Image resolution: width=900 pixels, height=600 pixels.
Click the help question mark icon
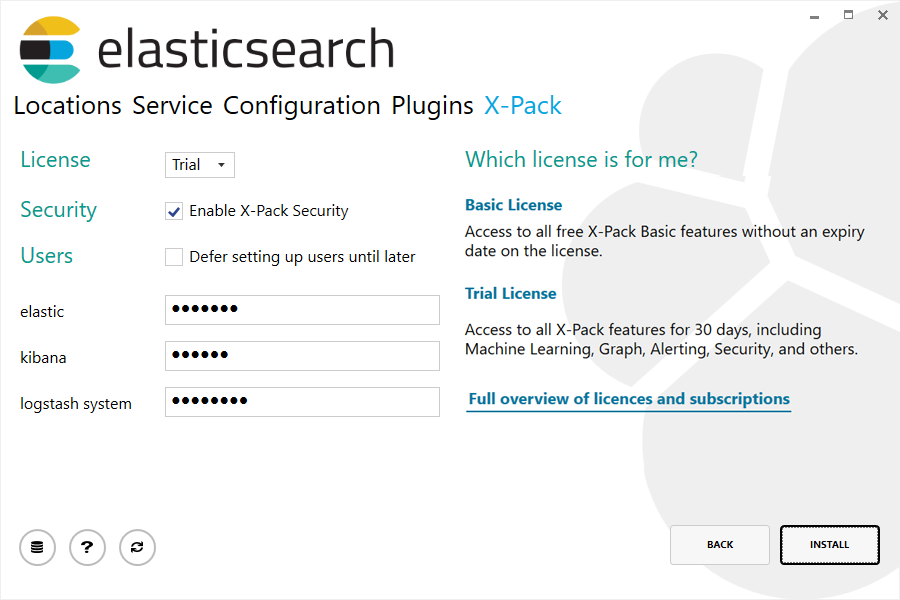click(87, 547)
